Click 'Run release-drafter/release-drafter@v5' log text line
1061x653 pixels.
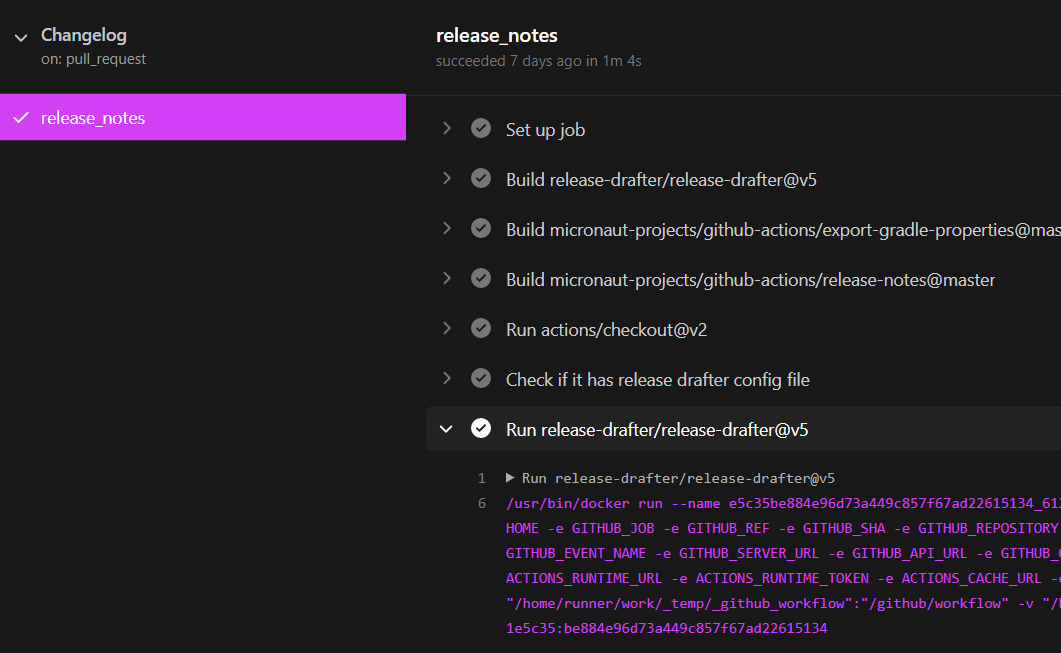[678, 478]
